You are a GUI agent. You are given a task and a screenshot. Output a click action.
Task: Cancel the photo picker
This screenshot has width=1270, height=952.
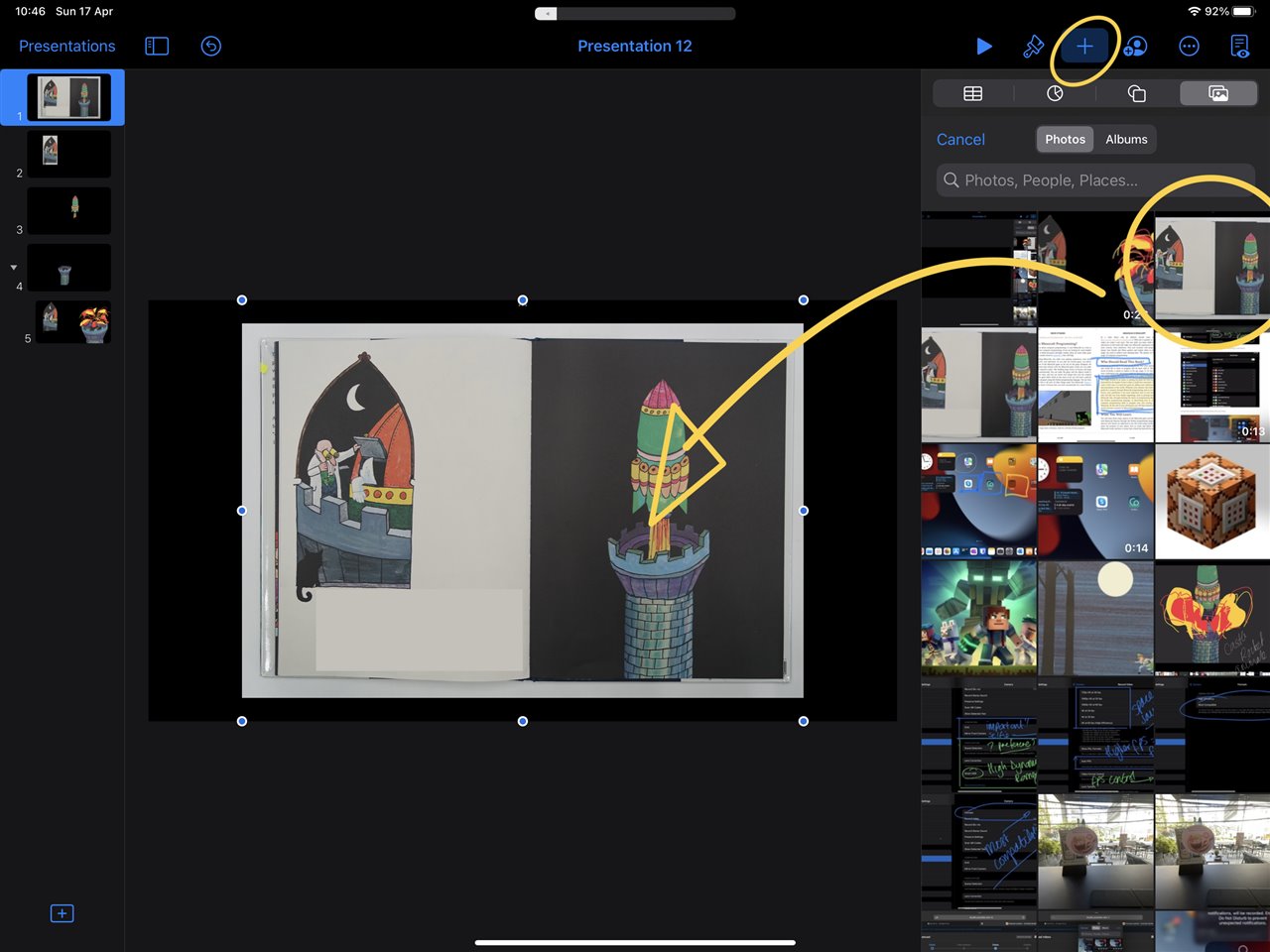click(960, 140)
